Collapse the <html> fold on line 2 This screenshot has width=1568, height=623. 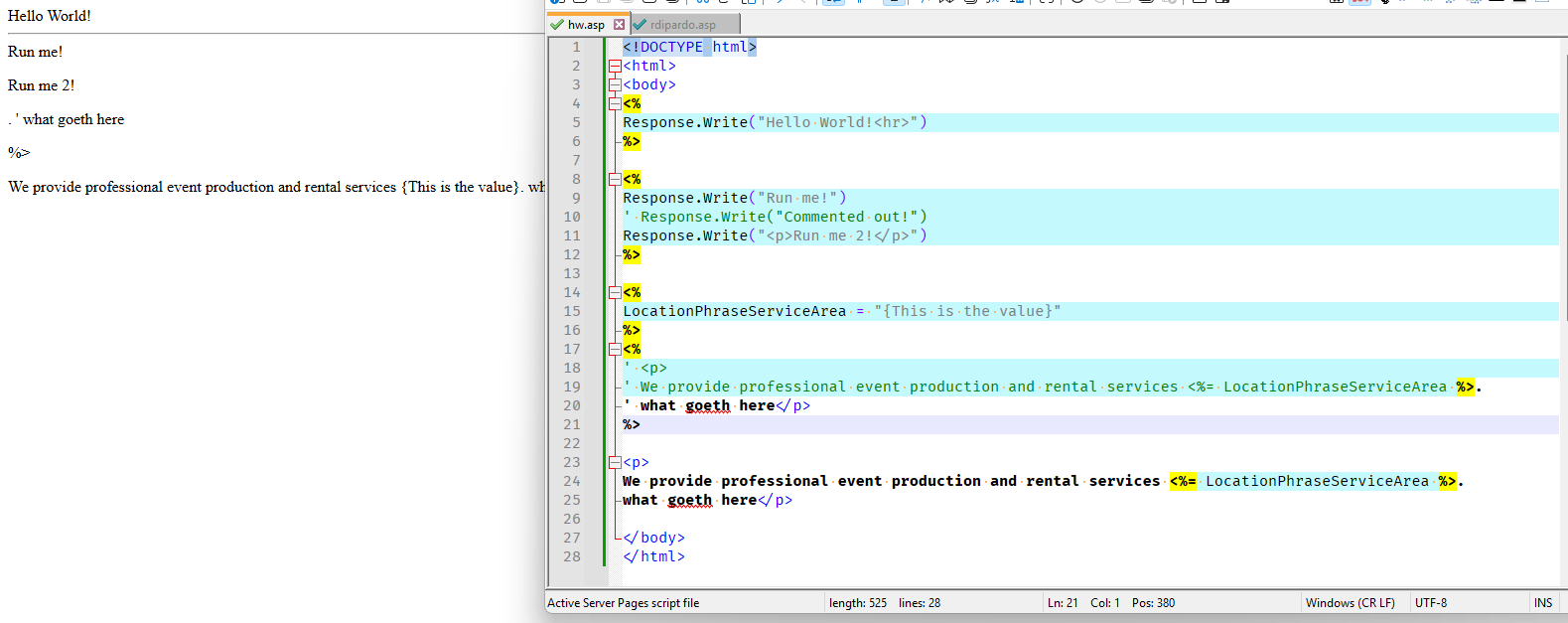click(x=615, y=67)
